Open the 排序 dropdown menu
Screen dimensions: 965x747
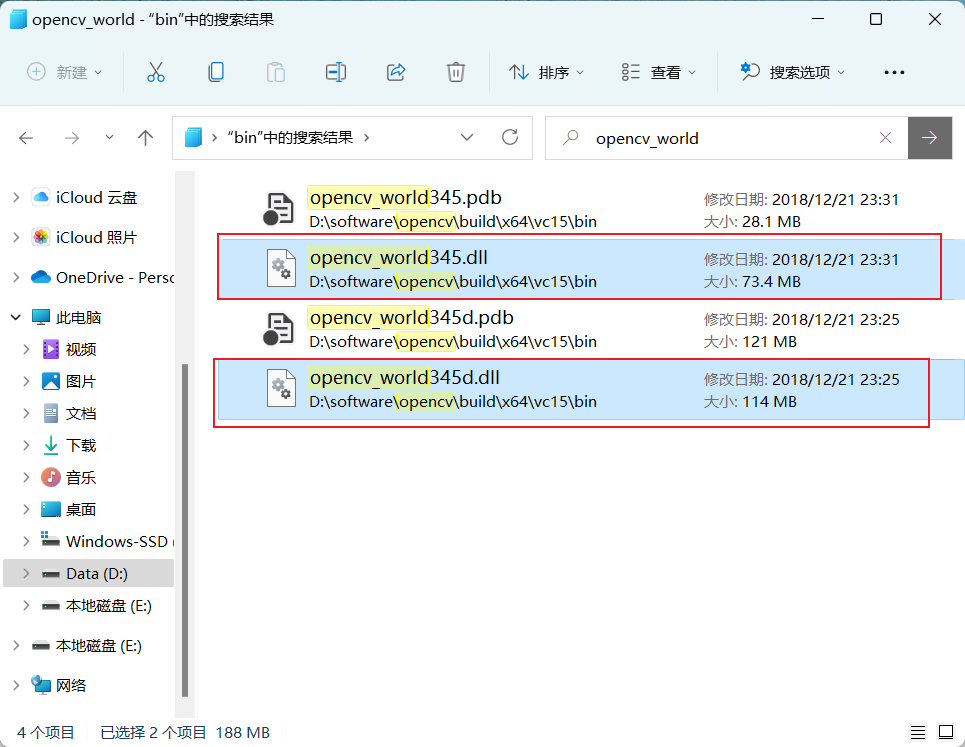click(x=547, y=71)
